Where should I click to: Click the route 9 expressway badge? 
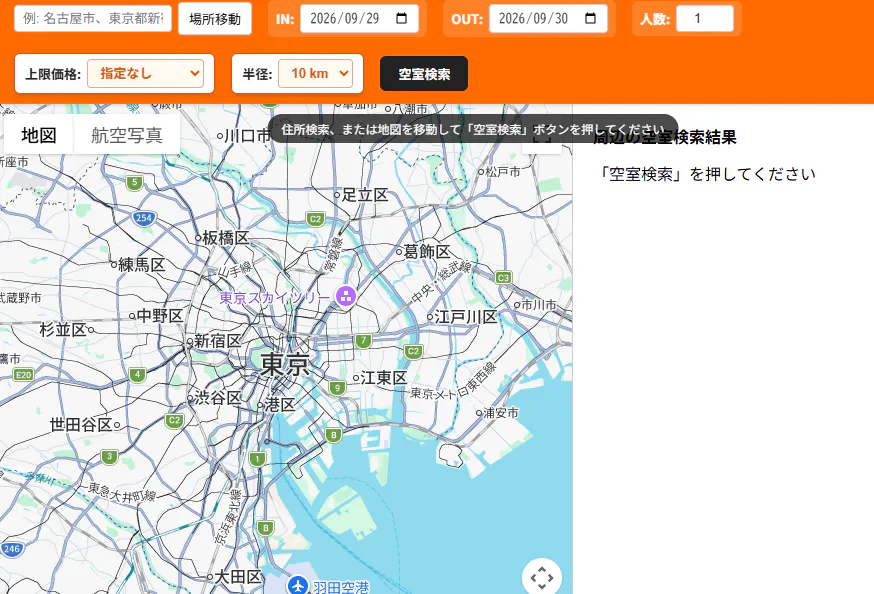click(337, 388)
